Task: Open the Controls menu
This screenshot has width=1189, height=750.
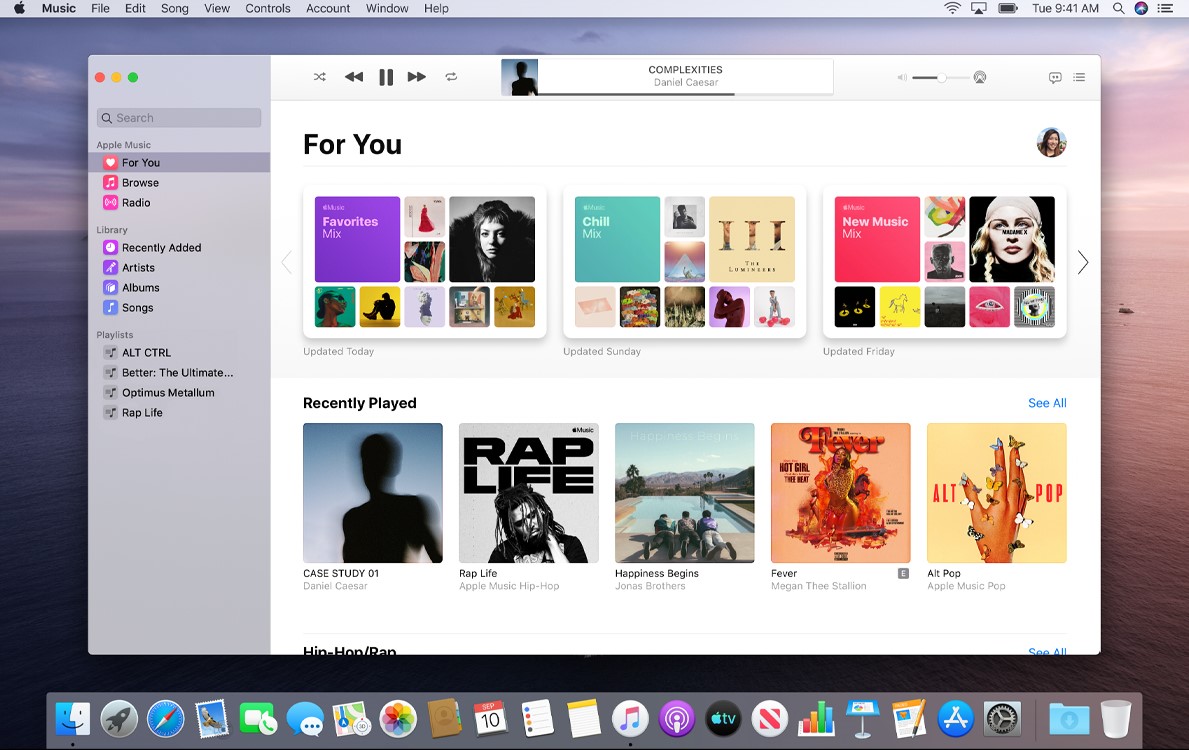Action: (x=268, y=8)
